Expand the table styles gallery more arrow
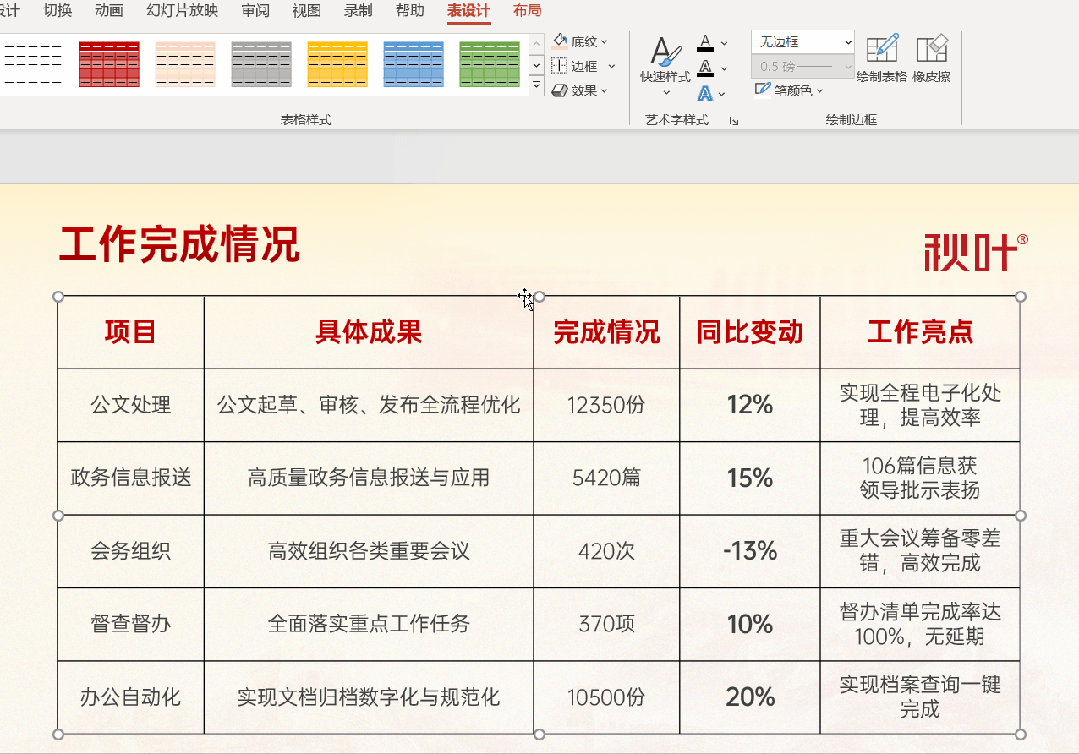 (536, 87)
